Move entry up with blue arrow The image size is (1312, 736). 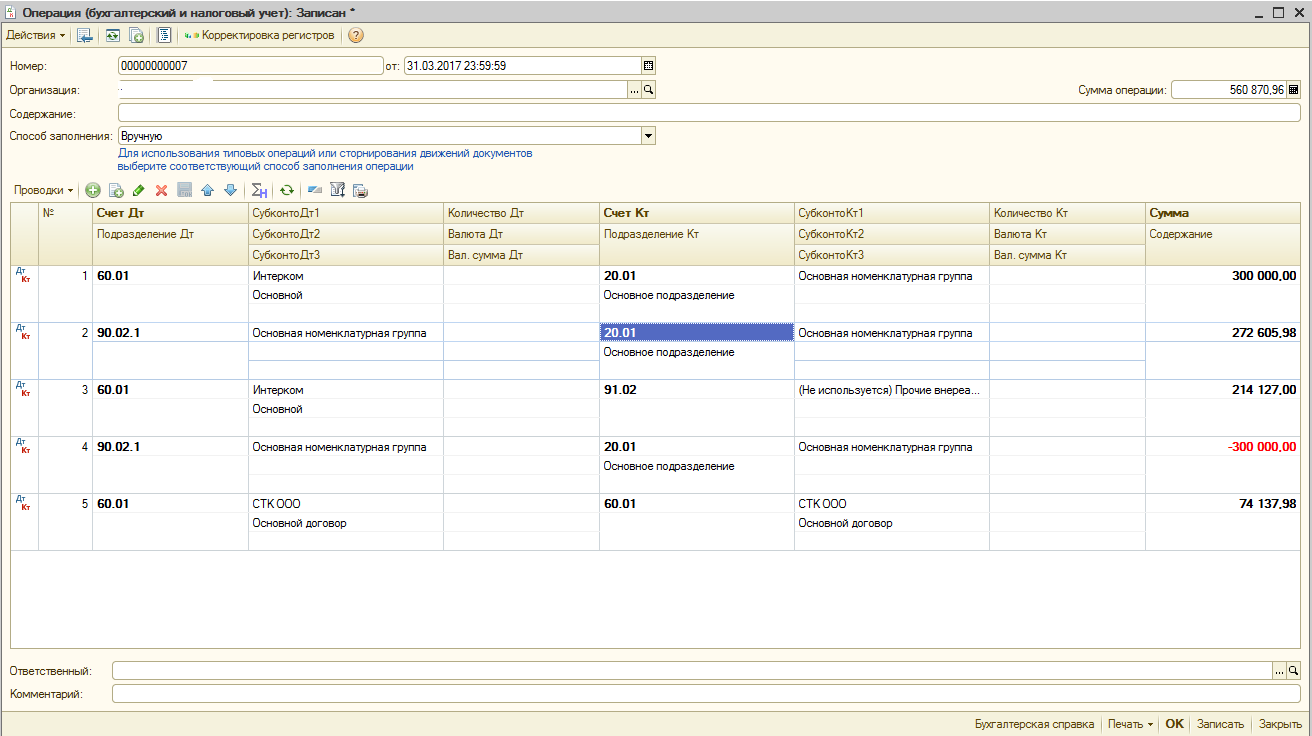tap(207, 190)
